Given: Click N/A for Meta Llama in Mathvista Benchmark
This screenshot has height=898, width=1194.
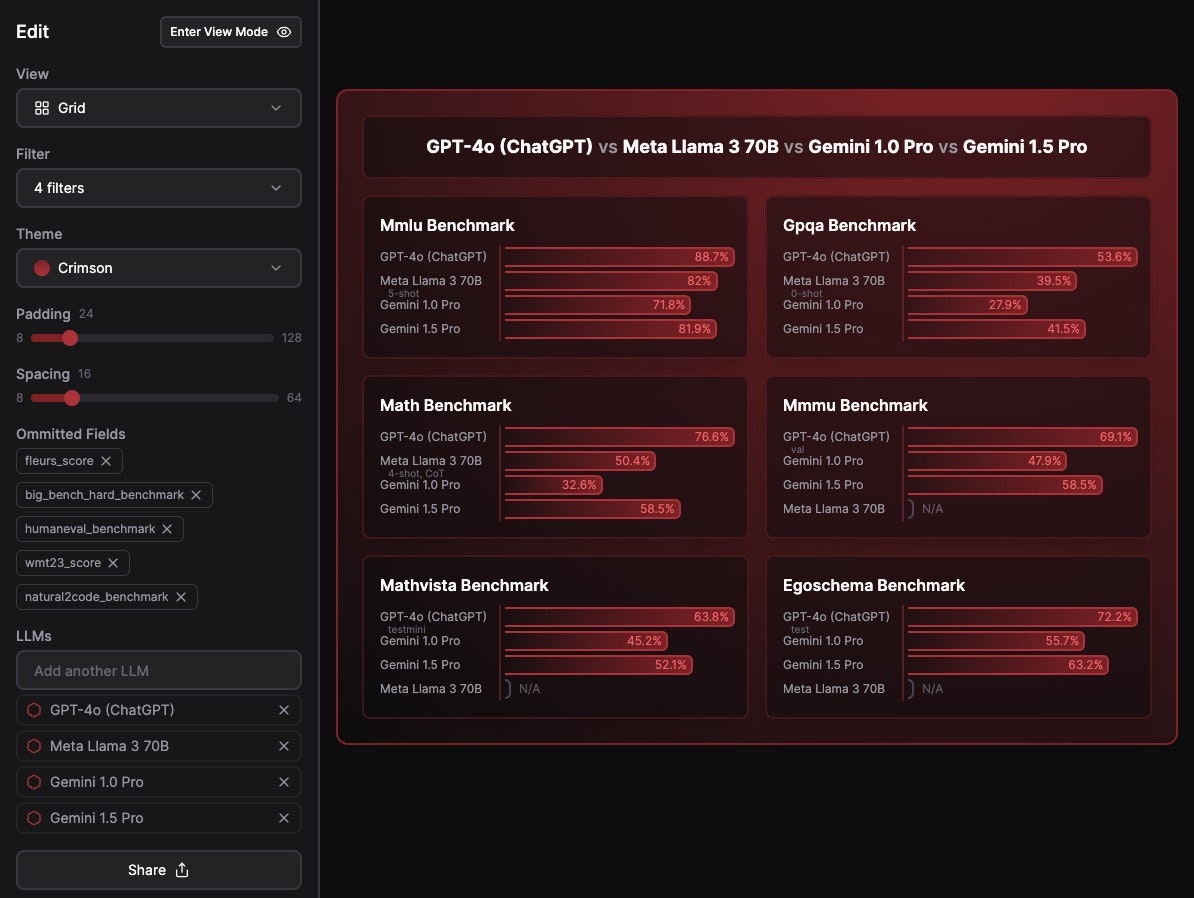Looking at the screenshot, I should pyautogui.click(x=529, y=689).
